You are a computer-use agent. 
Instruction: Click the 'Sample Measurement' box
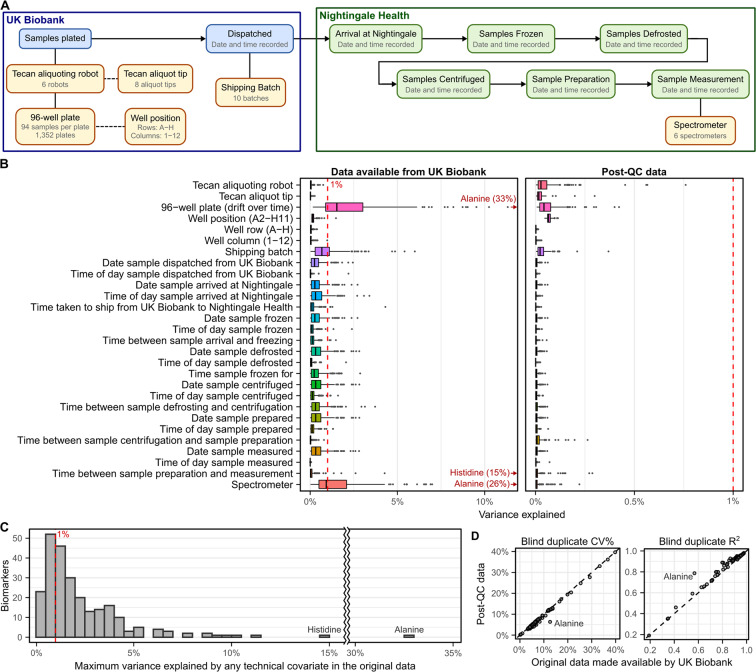pos(700,84)
